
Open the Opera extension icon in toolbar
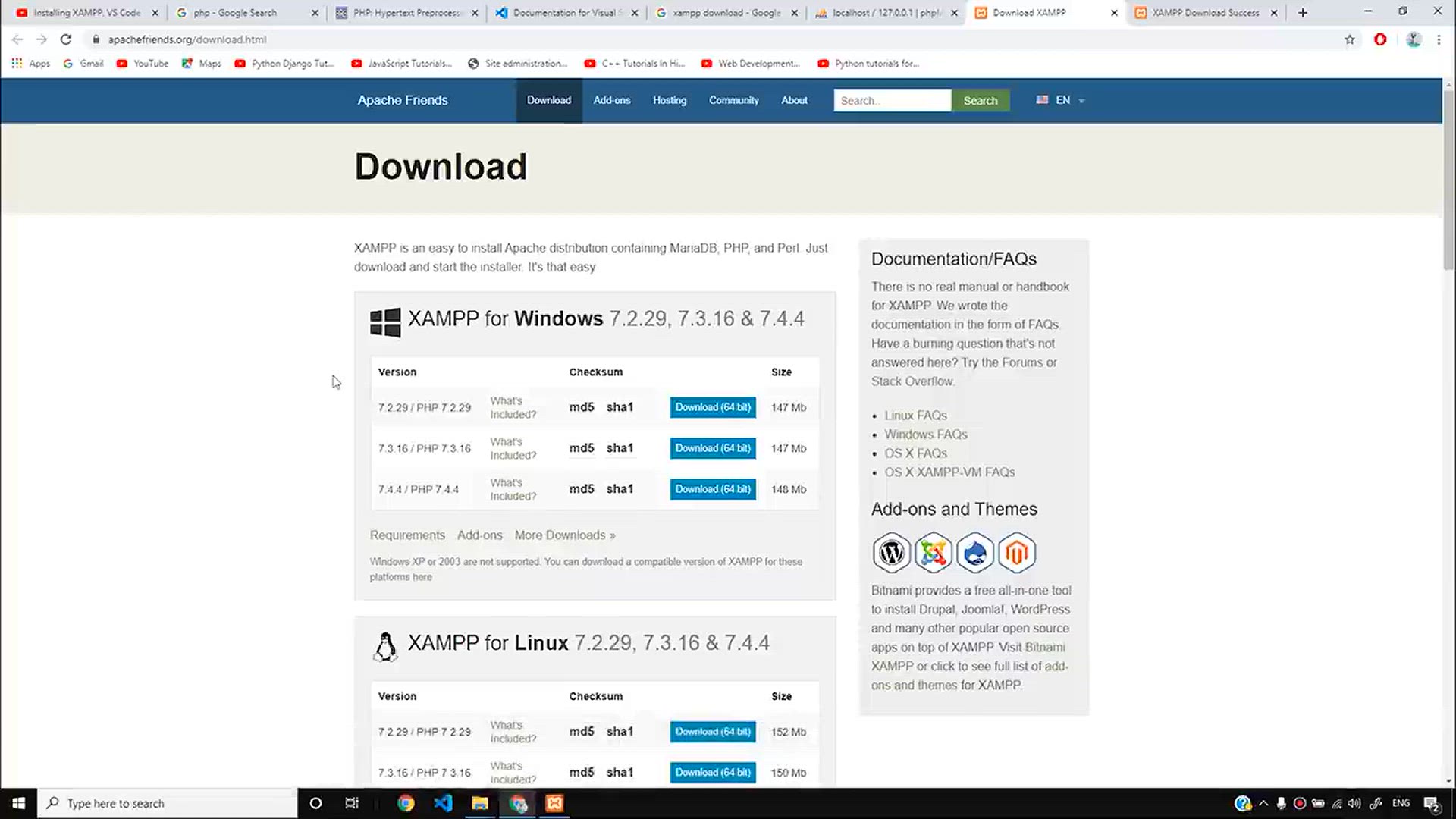click(x=1380, y=39)
